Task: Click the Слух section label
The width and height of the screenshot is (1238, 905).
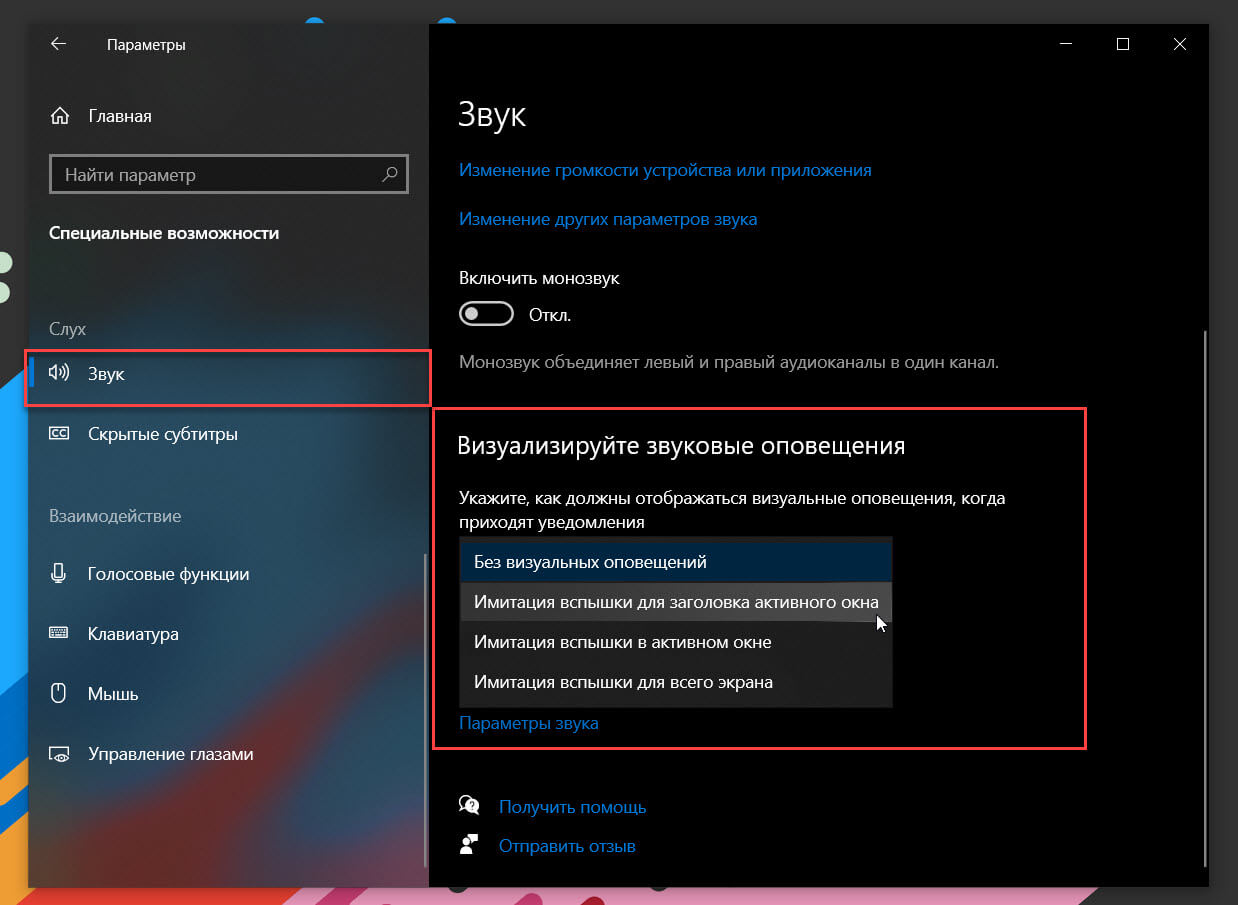Action: click(68, 329)
